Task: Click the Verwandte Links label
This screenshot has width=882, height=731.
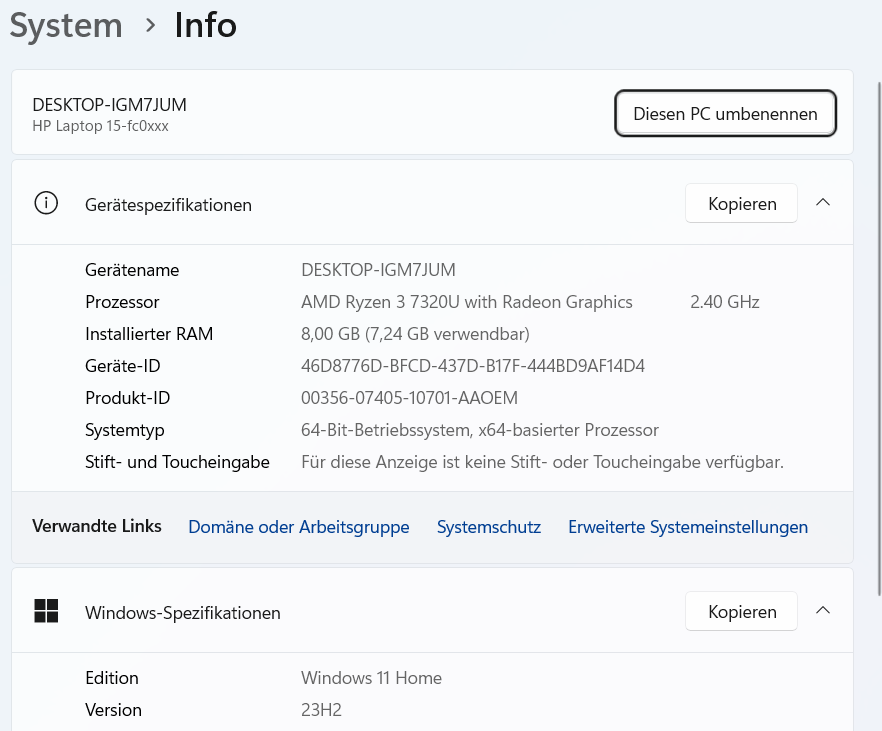Action: (x=97, y=526)
